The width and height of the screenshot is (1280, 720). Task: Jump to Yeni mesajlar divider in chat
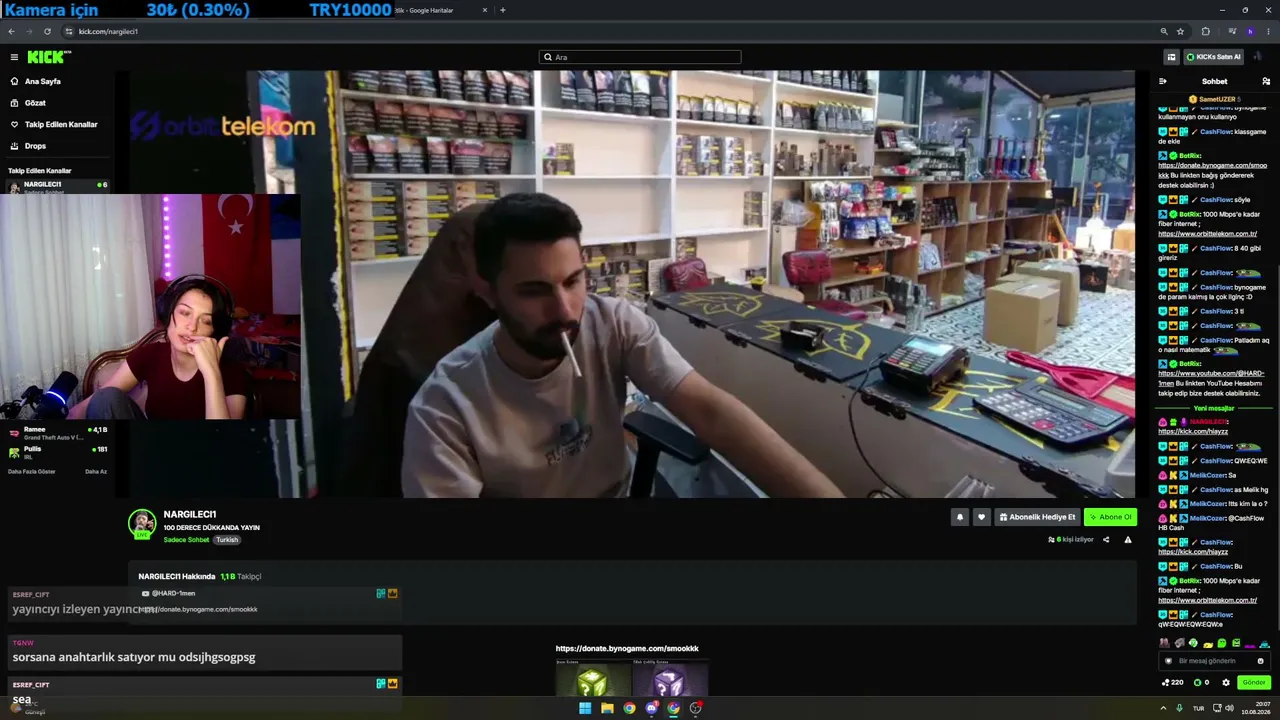(x=1214, y=408)
